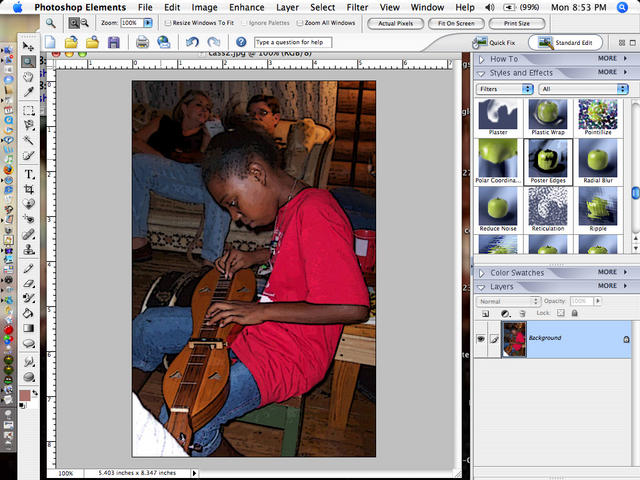This screenshot has height=480, width=640.
Task: Select the Move tool
Action: click(x=28, y=46)
